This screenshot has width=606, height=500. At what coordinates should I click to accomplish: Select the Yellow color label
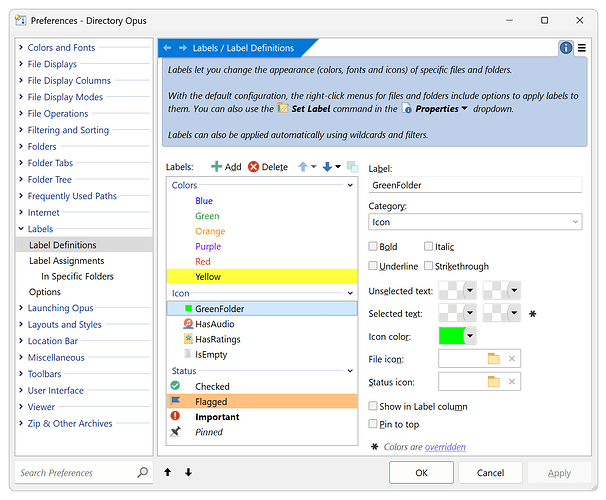pos(262,276)
